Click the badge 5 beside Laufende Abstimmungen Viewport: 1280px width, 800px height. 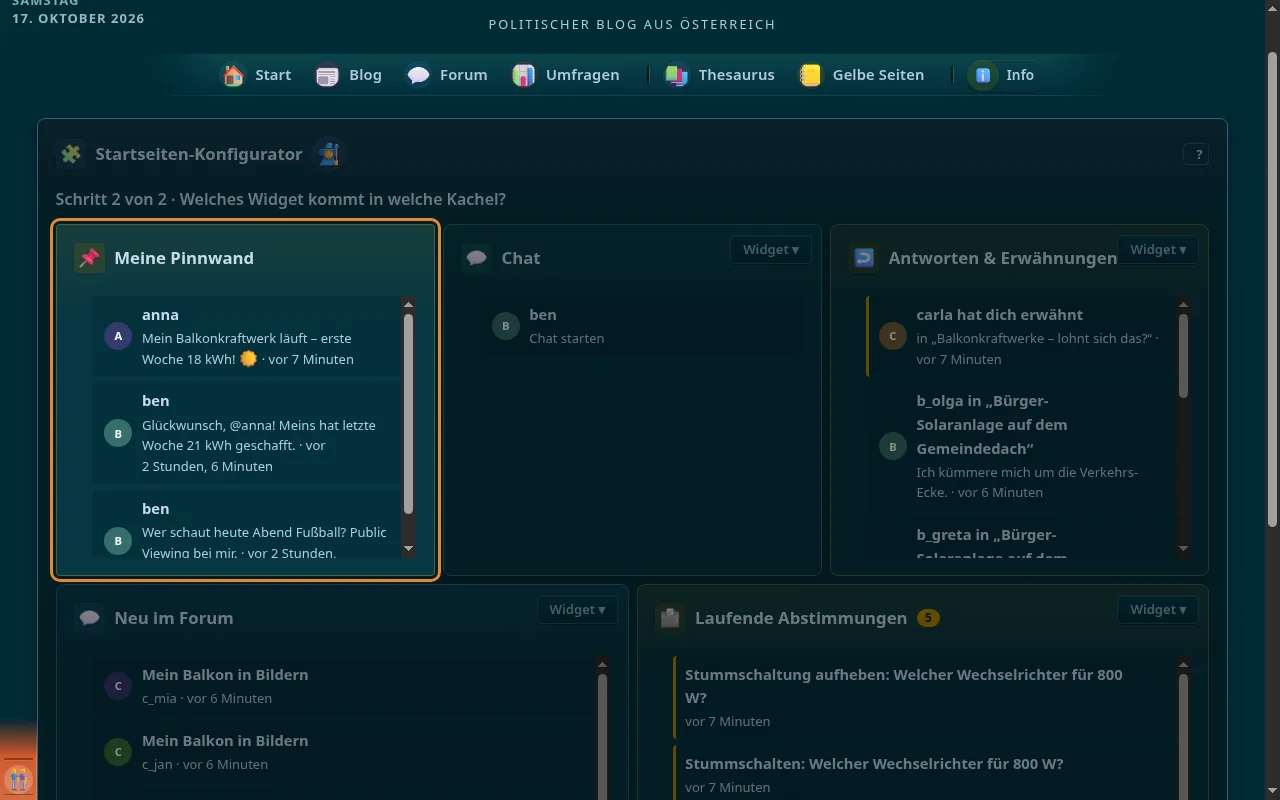(x=928, y=618)
